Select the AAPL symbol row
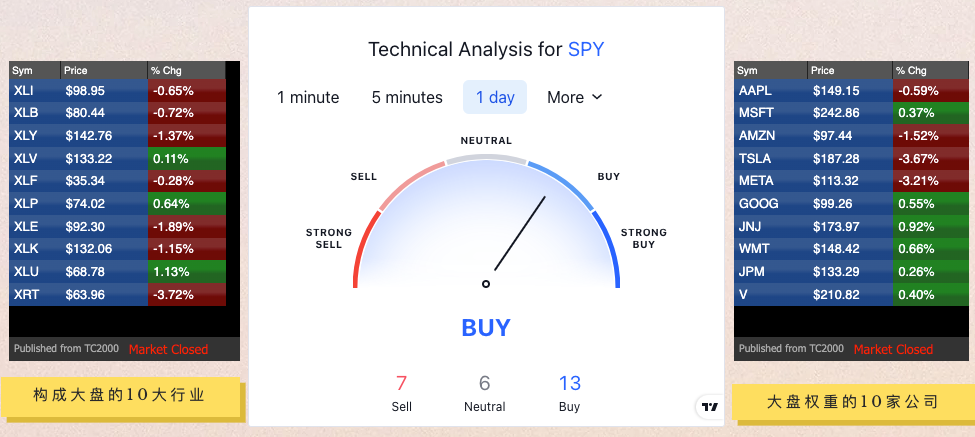The width and height of the screenshot is (975, 437). tap(851, 91)
